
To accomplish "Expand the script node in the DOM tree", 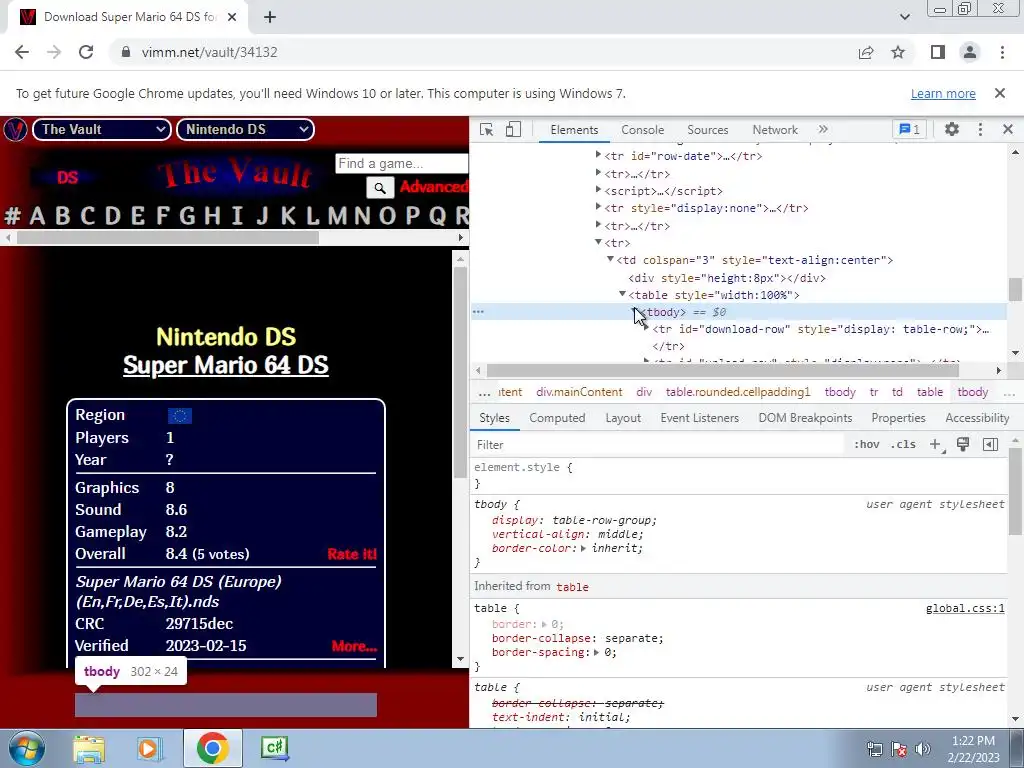I will click(x=598, y=190).
